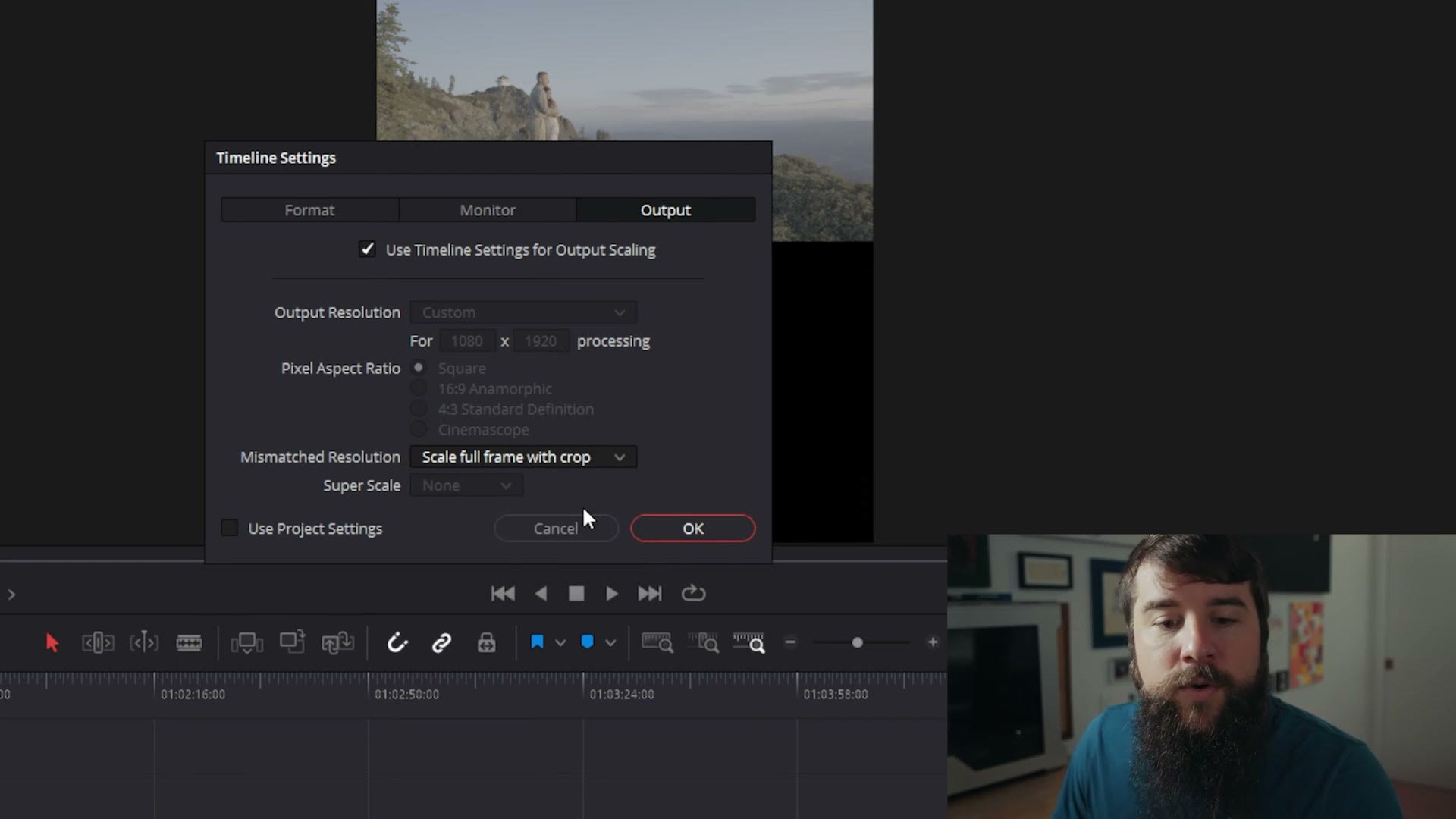Click the timeline zoom slider handle
The height and width of the screenshot is (819, 1456).
(857, 642)
